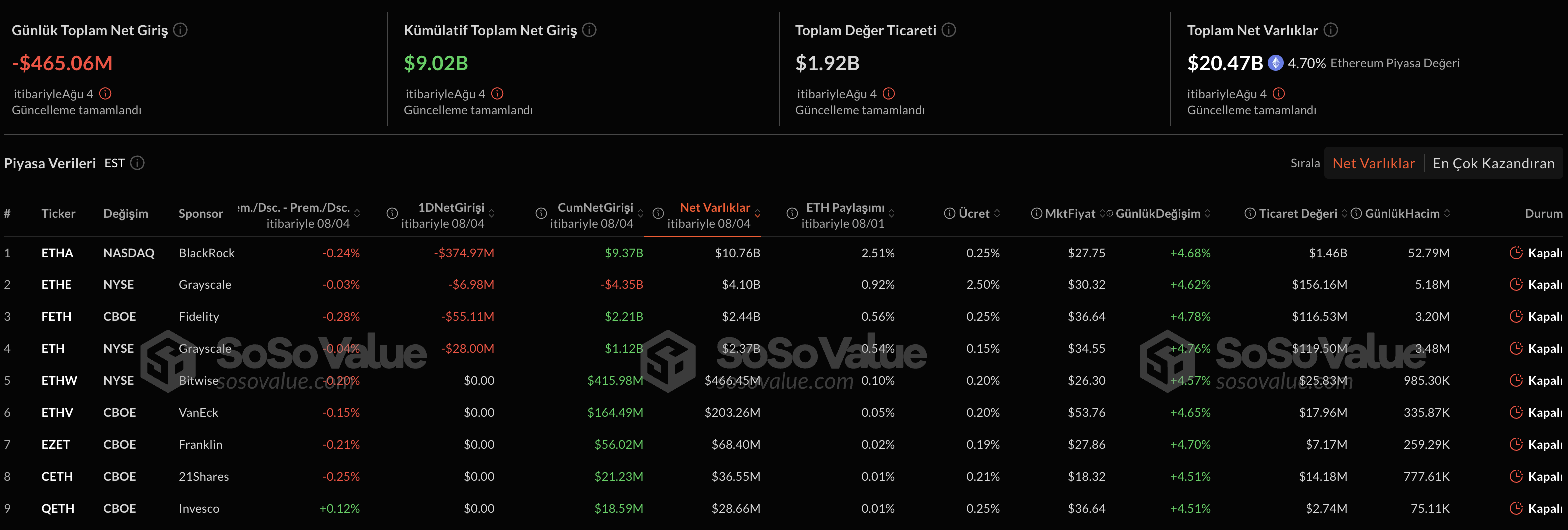Click $415.98M cumulative inflow value
The height and width of the screenshot is (530, 1568).
(x=615, y=380)
